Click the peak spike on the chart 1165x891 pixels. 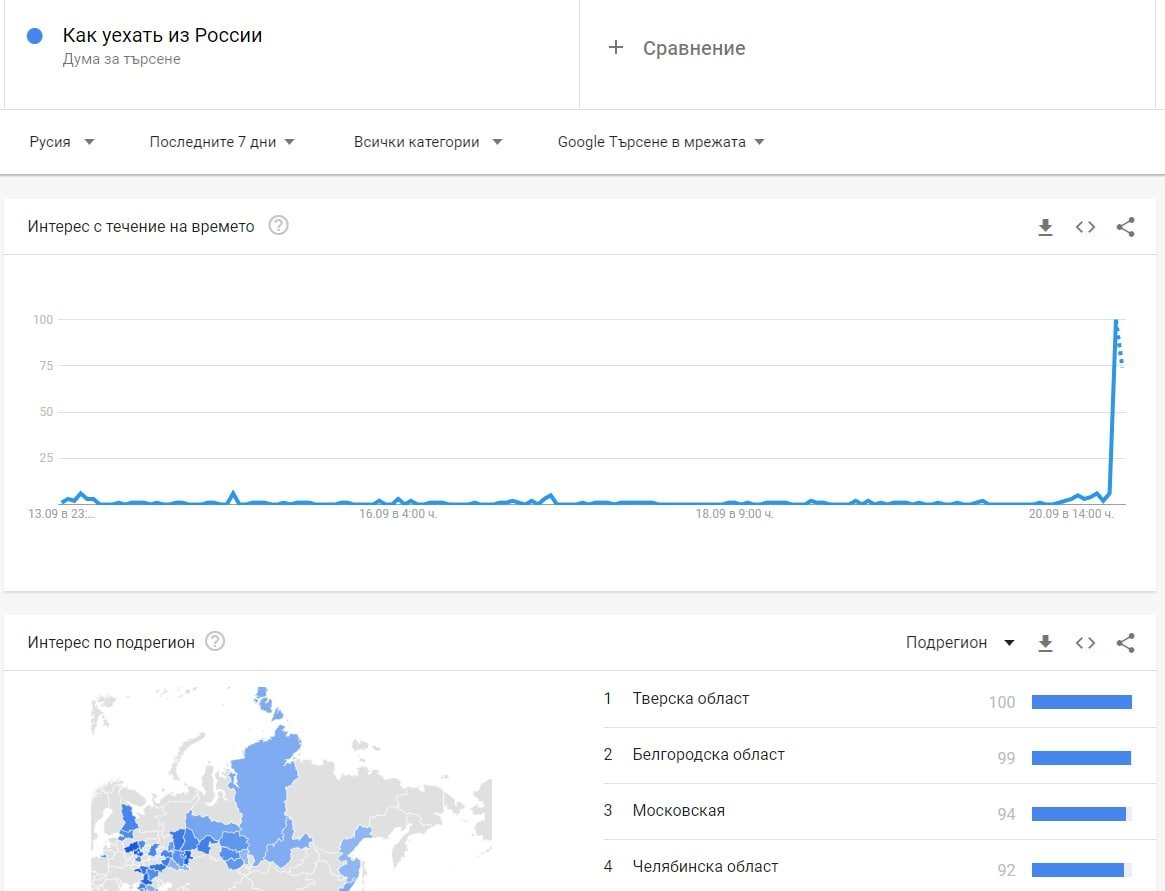1115,322
